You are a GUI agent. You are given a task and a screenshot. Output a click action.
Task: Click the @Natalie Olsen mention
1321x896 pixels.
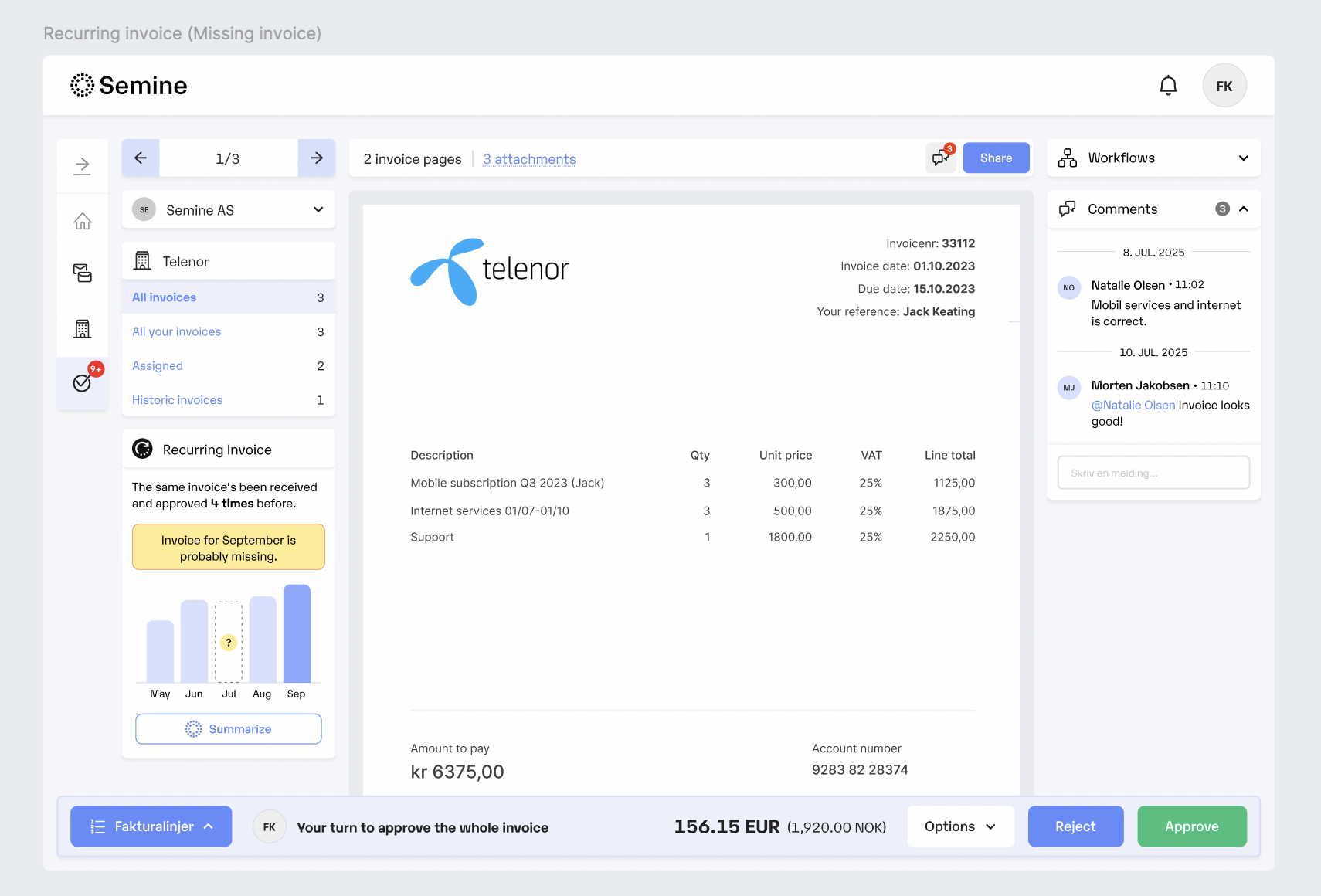1133,405
